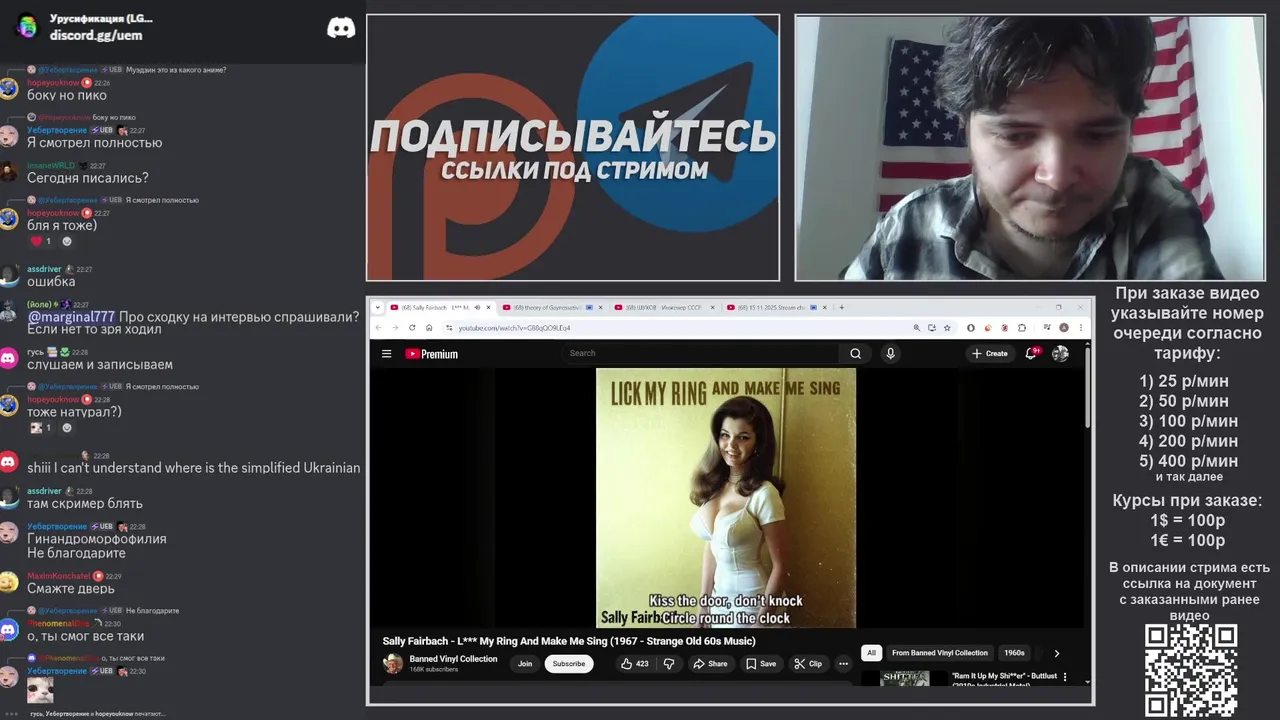Go back using the browser back arrow

coord(378,327)
